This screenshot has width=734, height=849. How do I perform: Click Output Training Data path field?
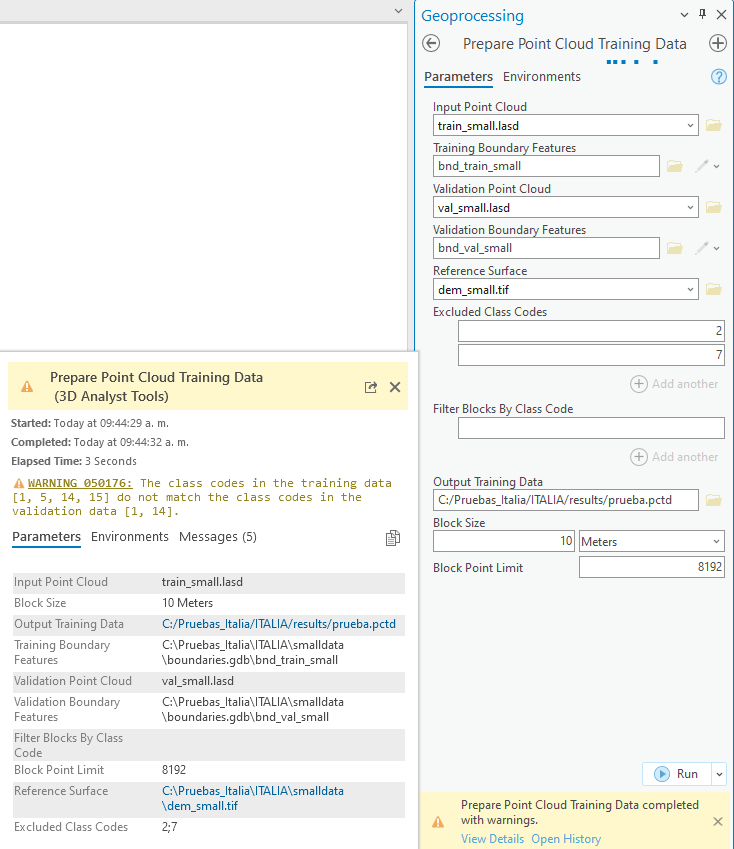click(x=566, y=500)
